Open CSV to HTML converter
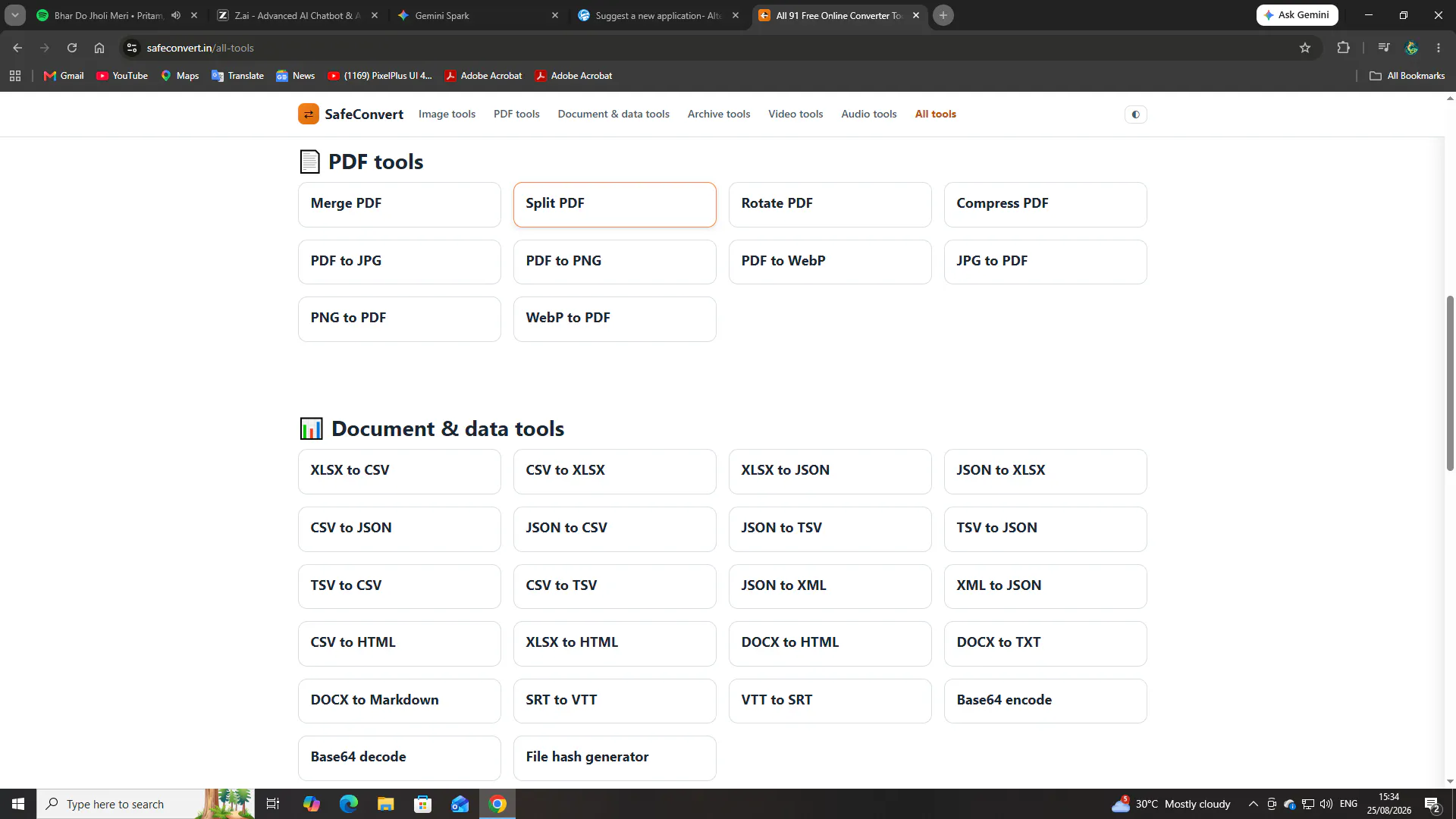Viewport: 1456px width, 819px height. [x=400, y=643]
